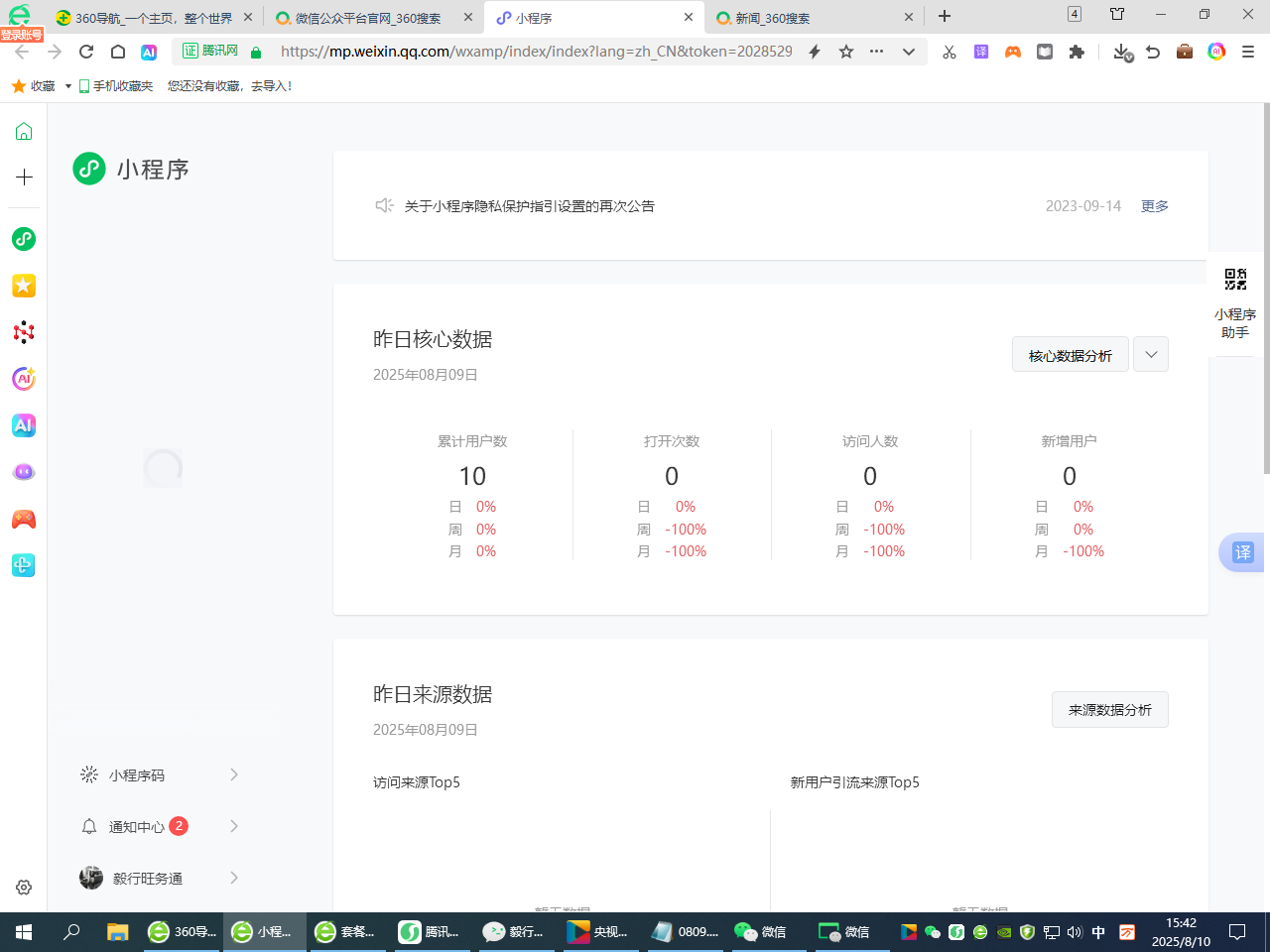
Task: Click the 访问来源Top5 heading
Action: tap(417, 782)
